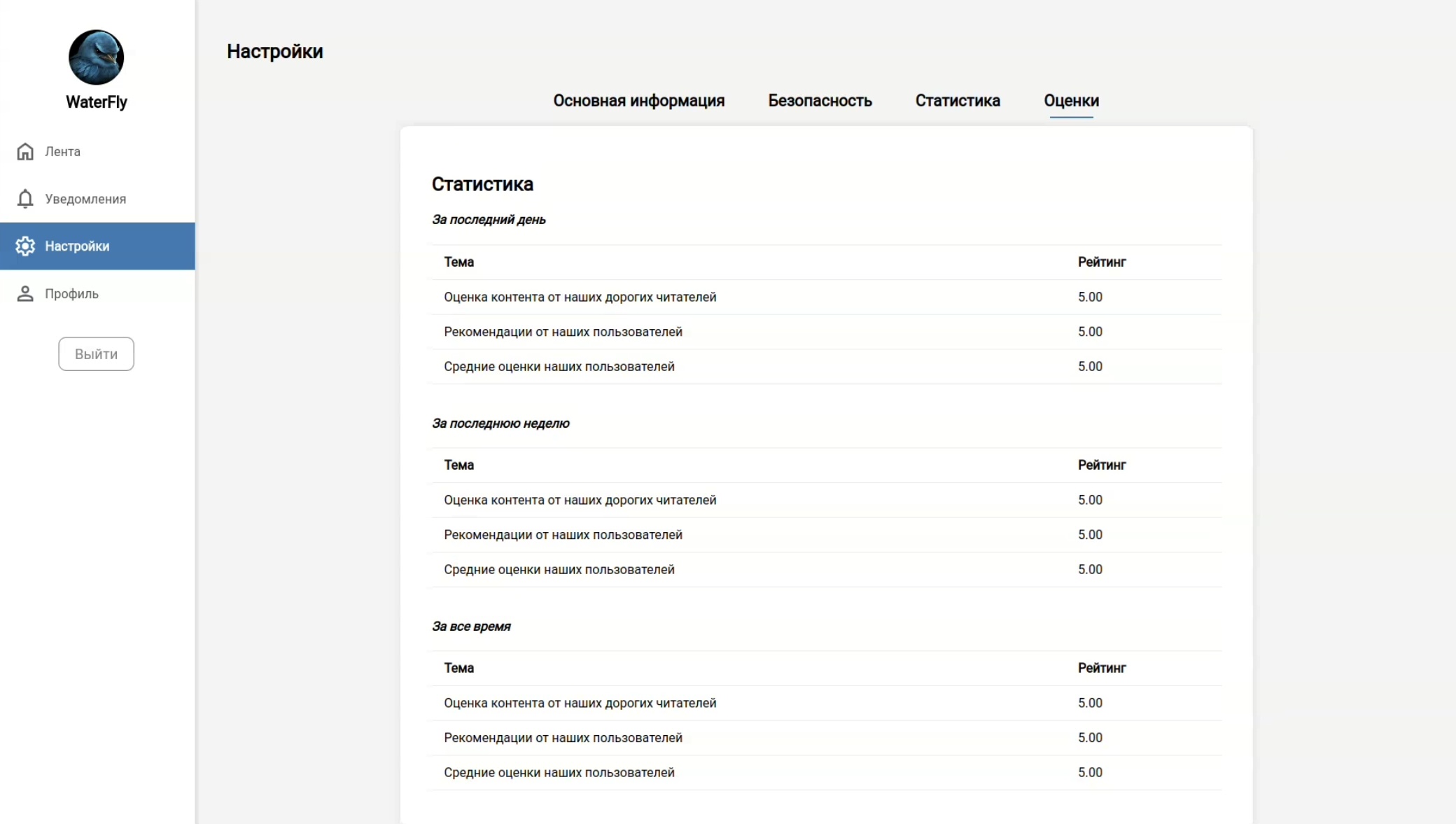
Task: Select the Средние оценки row under За все время
Action: [x=559, y=772]
